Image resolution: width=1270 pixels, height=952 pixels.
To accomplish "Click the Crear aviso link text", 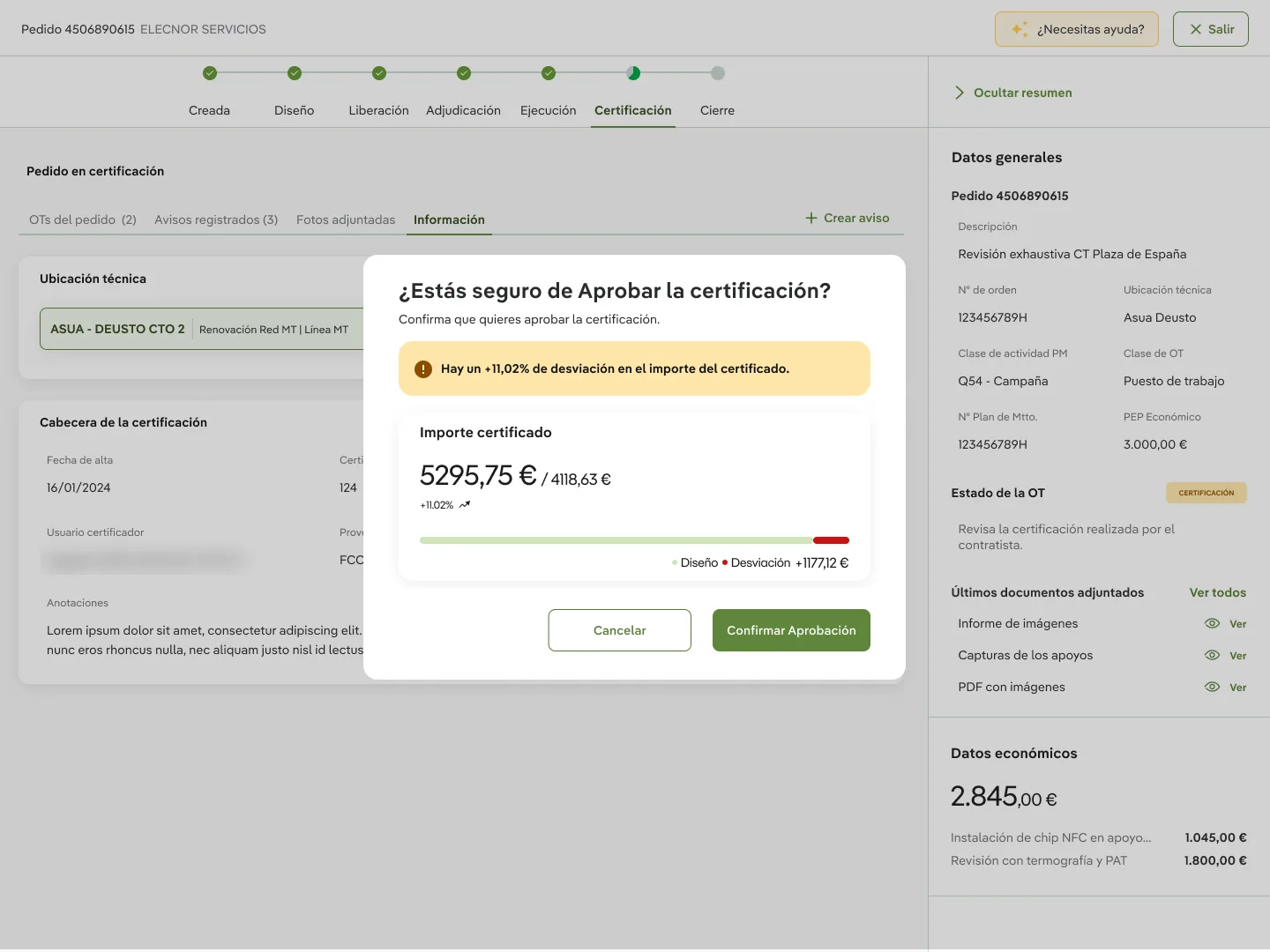I will pos(856,218).
